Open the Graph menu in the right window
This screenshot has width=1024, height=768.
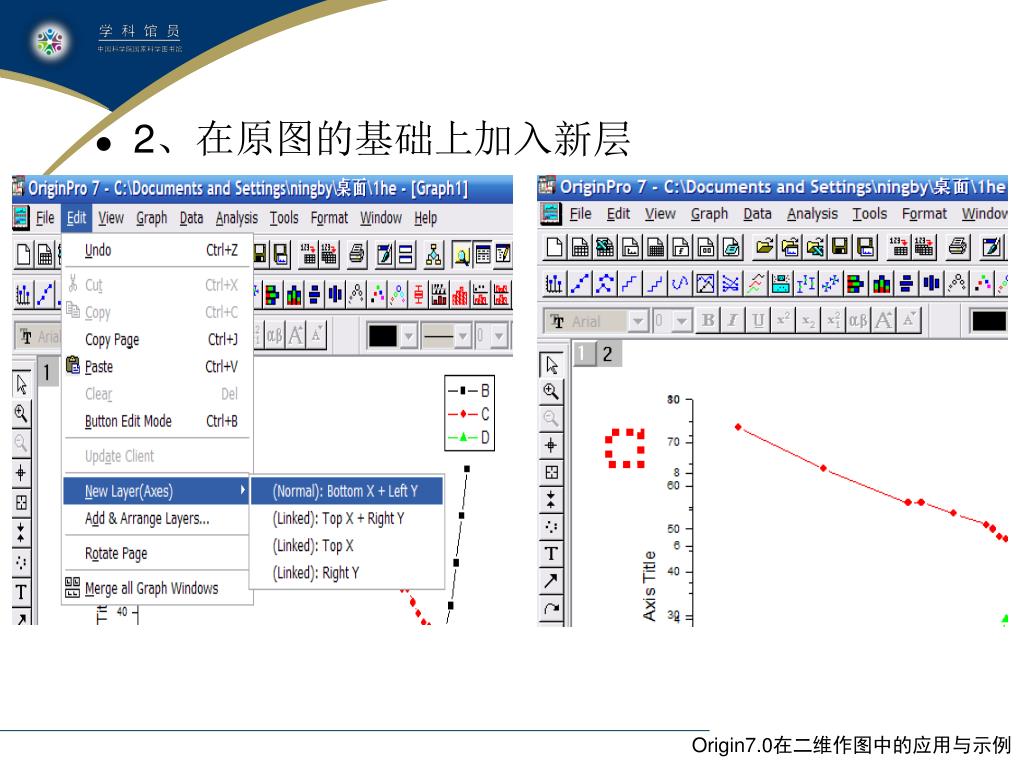[709, 214]
